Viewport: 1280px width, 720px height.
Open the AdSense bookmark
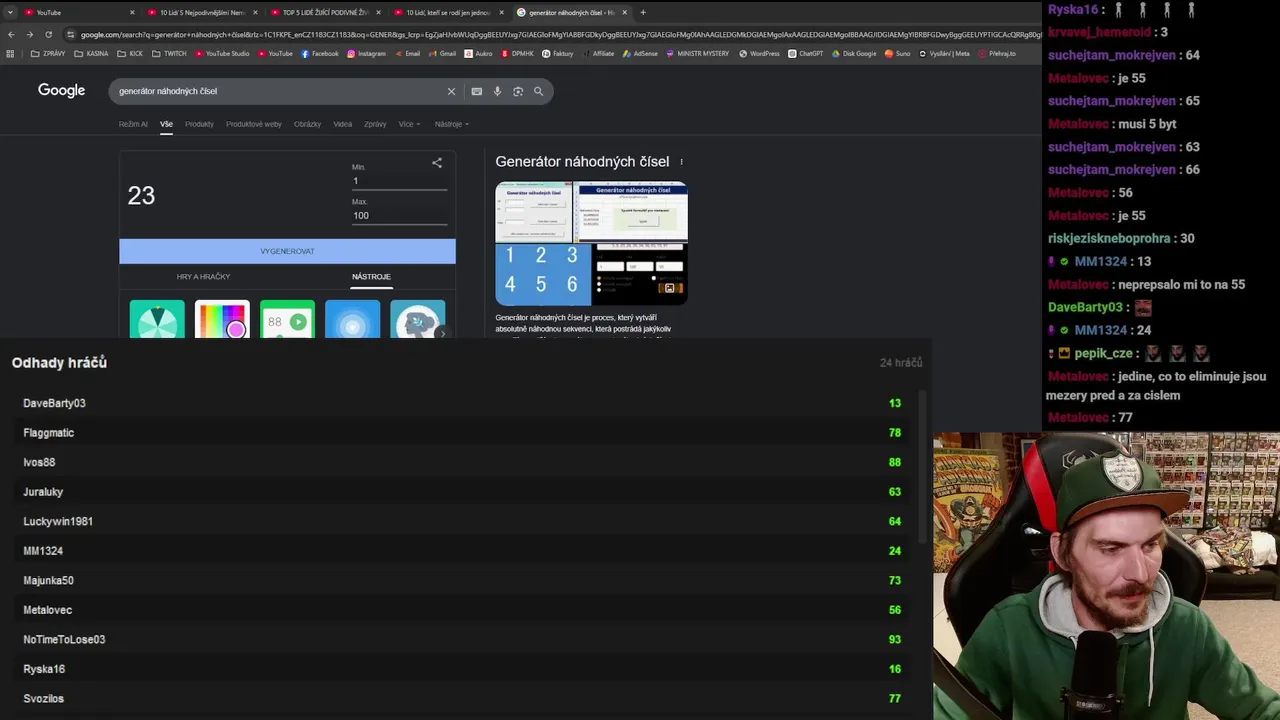click(x=641, y=54)
